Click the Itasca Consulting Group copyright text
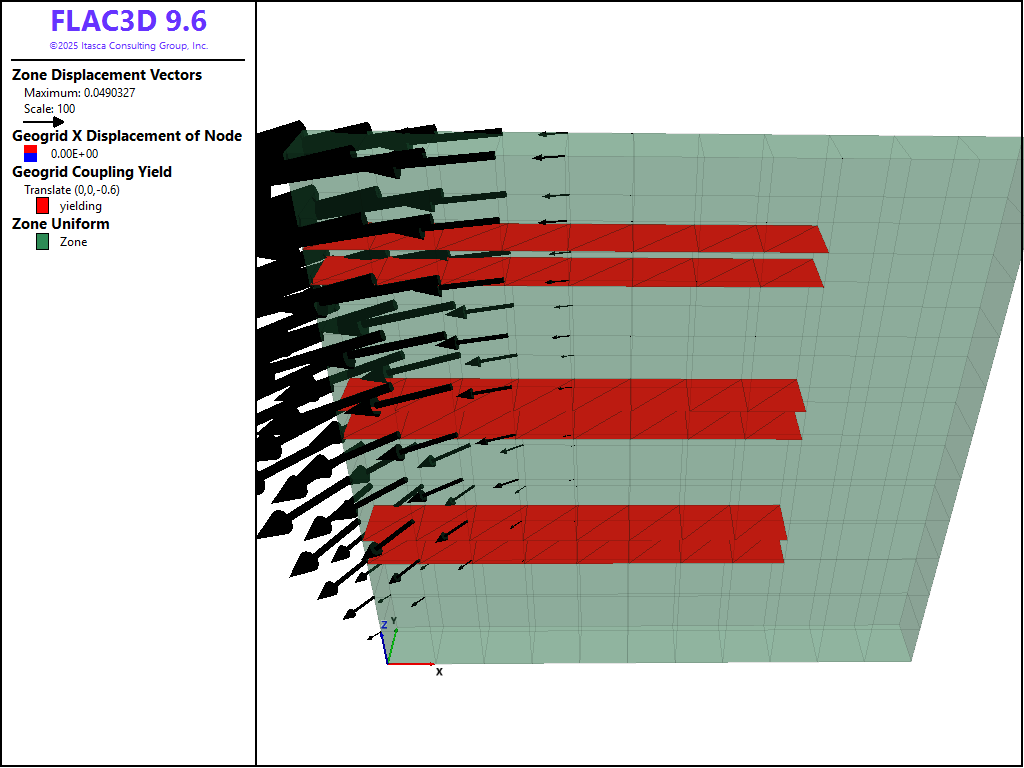This screenshot has width=1024, height=768. click(x=128, y=46)
